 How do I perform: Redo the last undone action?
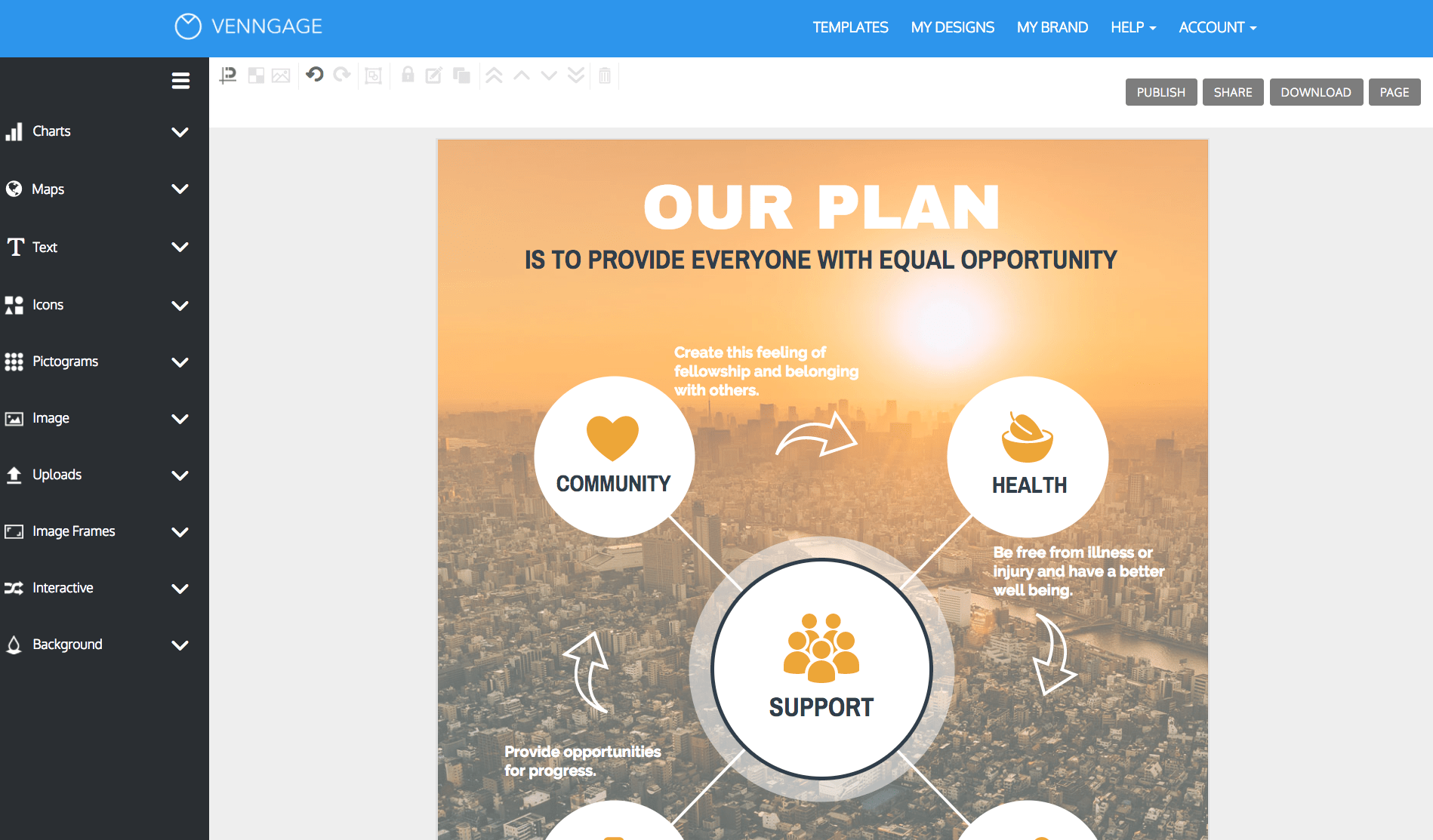342,75
